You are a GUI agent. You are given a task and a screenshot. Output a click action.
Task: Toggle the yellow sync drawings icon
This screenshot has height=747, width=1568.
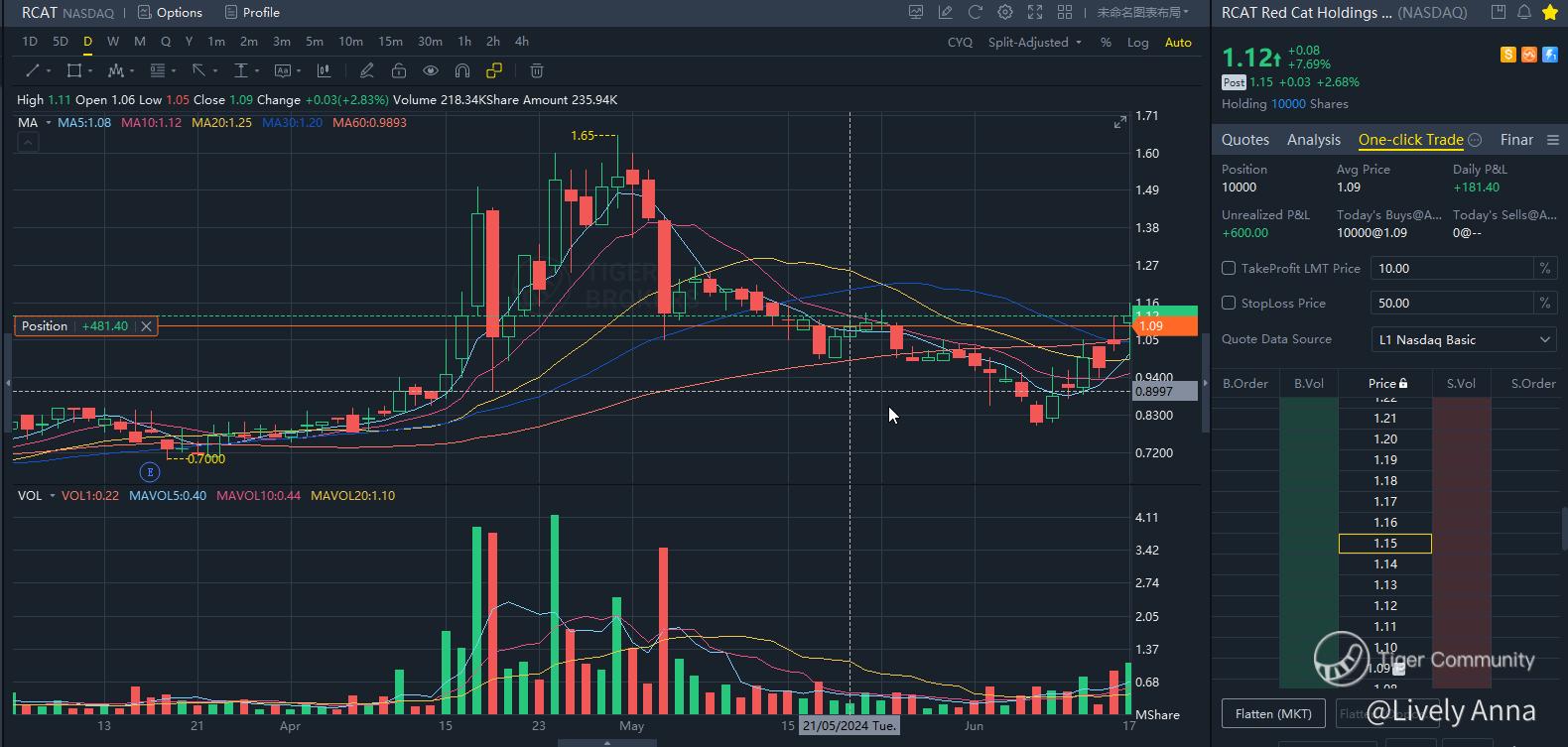click(494, 70)
